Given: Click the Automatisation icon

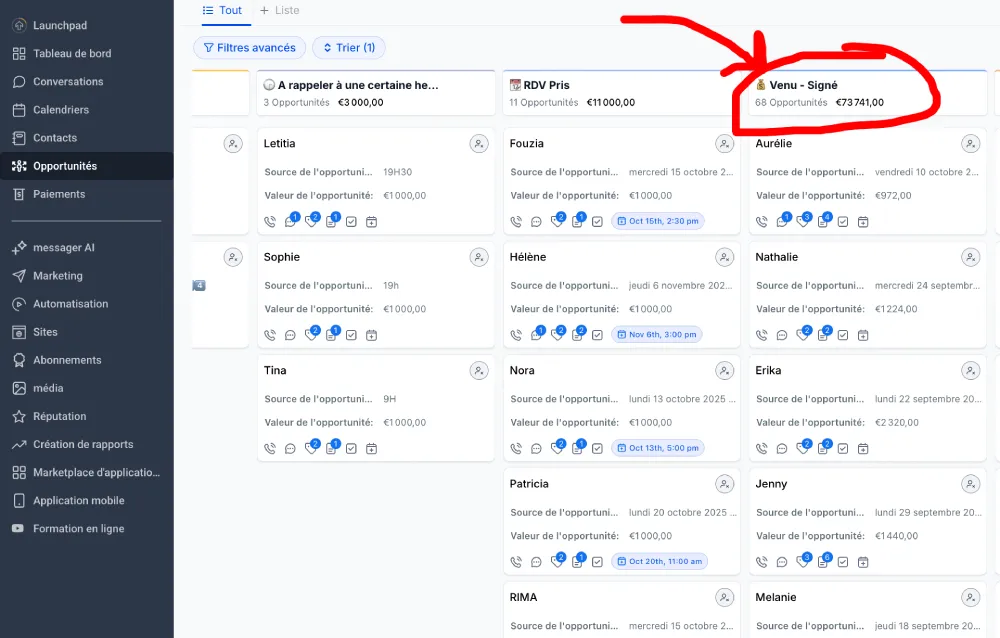Looking at the screenshot, I should coord(19,304).
